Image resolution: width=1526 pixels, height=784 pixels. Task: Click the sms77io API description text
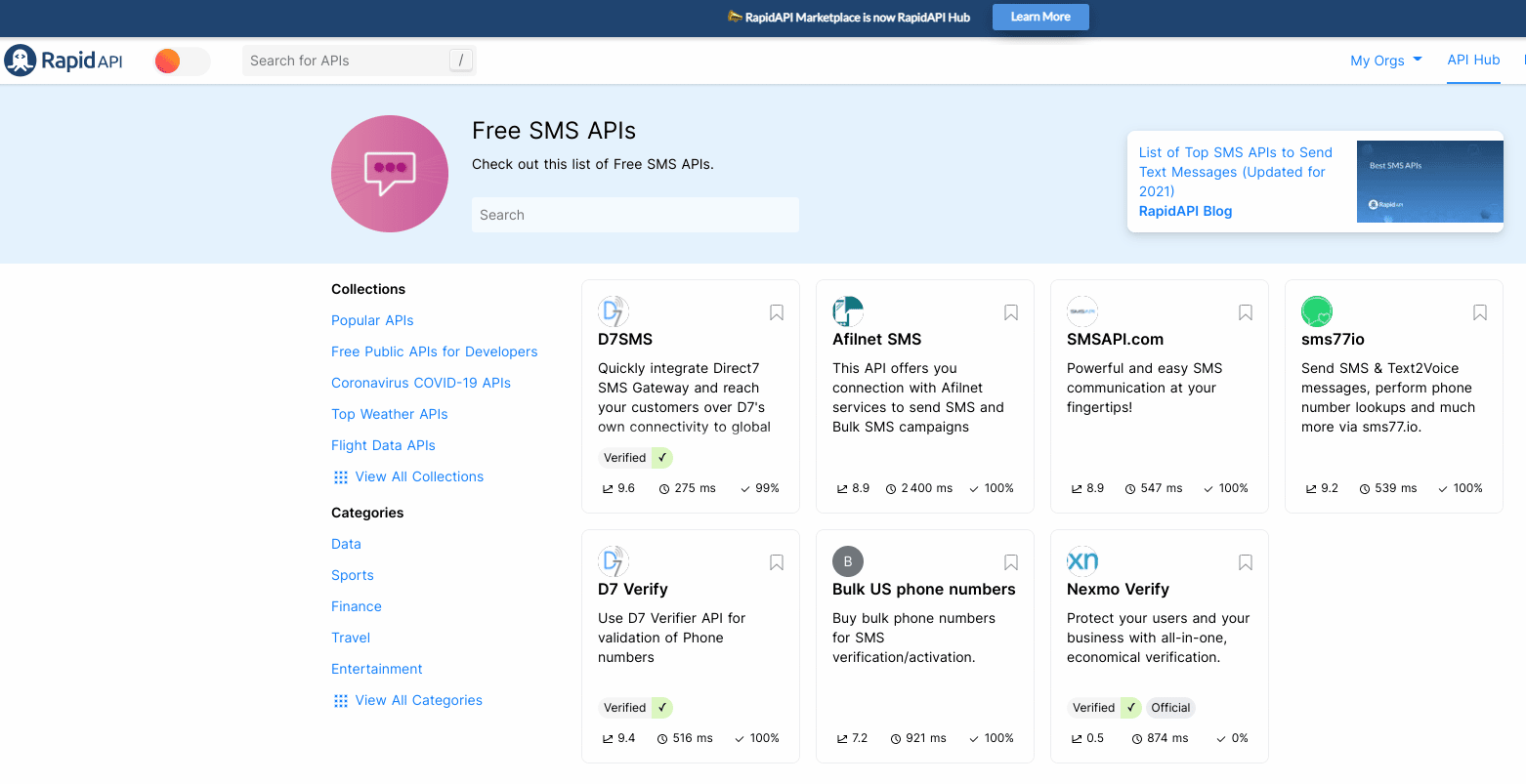pos(1388,397)
